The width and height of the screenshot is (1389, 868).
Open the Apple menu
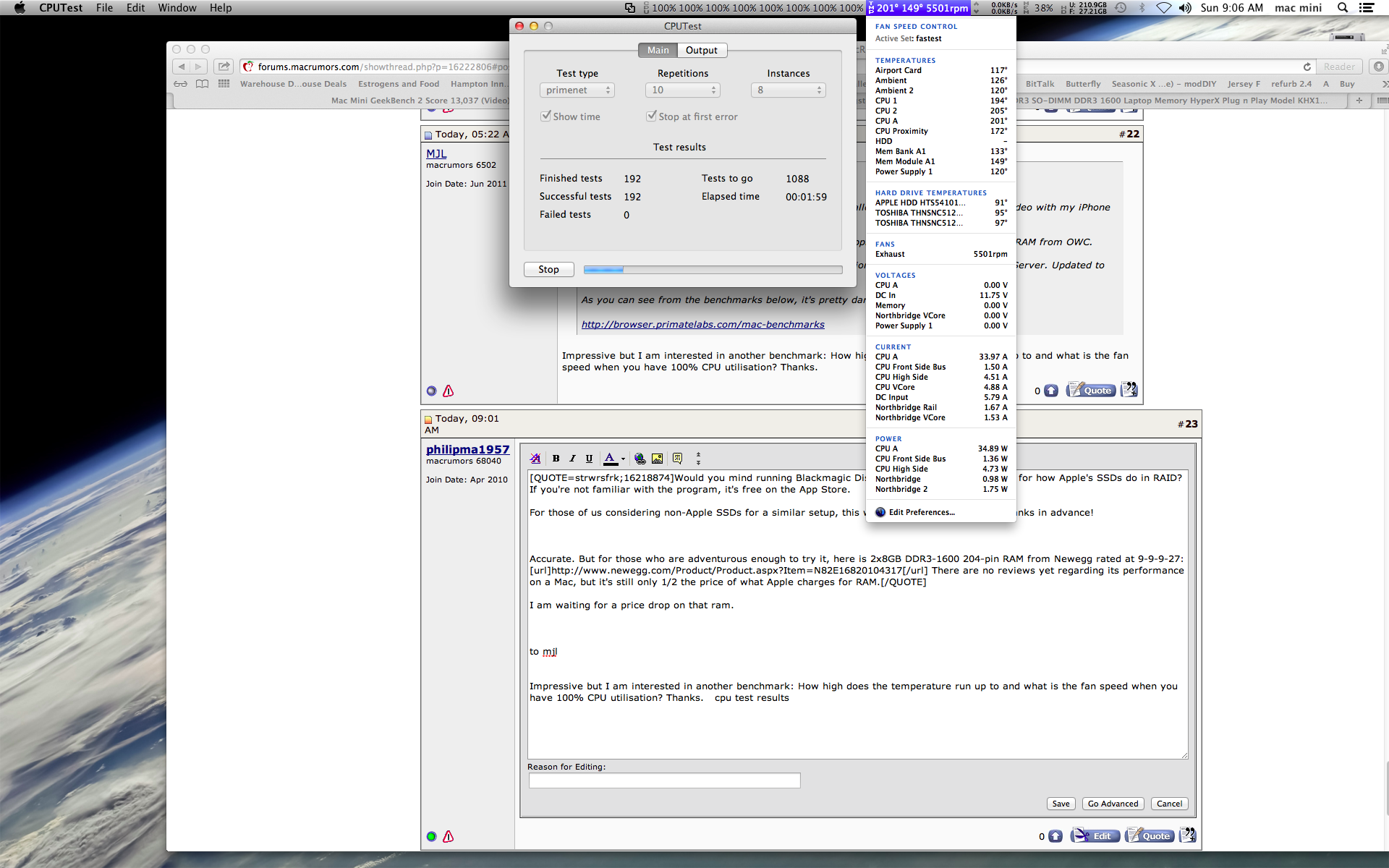tap(20, 8)
